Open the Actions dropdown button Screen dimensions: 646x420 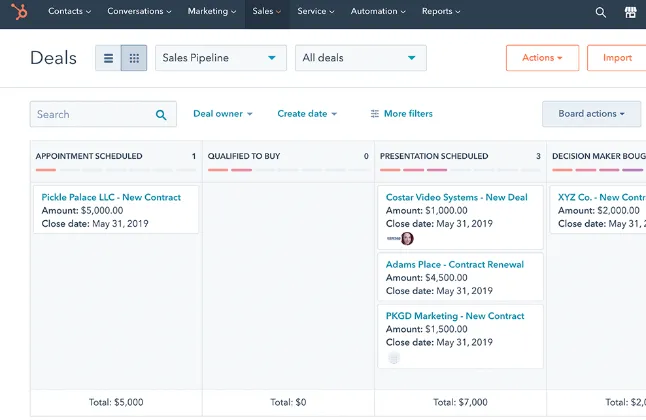pyautogui.click(x=543, y=58)
